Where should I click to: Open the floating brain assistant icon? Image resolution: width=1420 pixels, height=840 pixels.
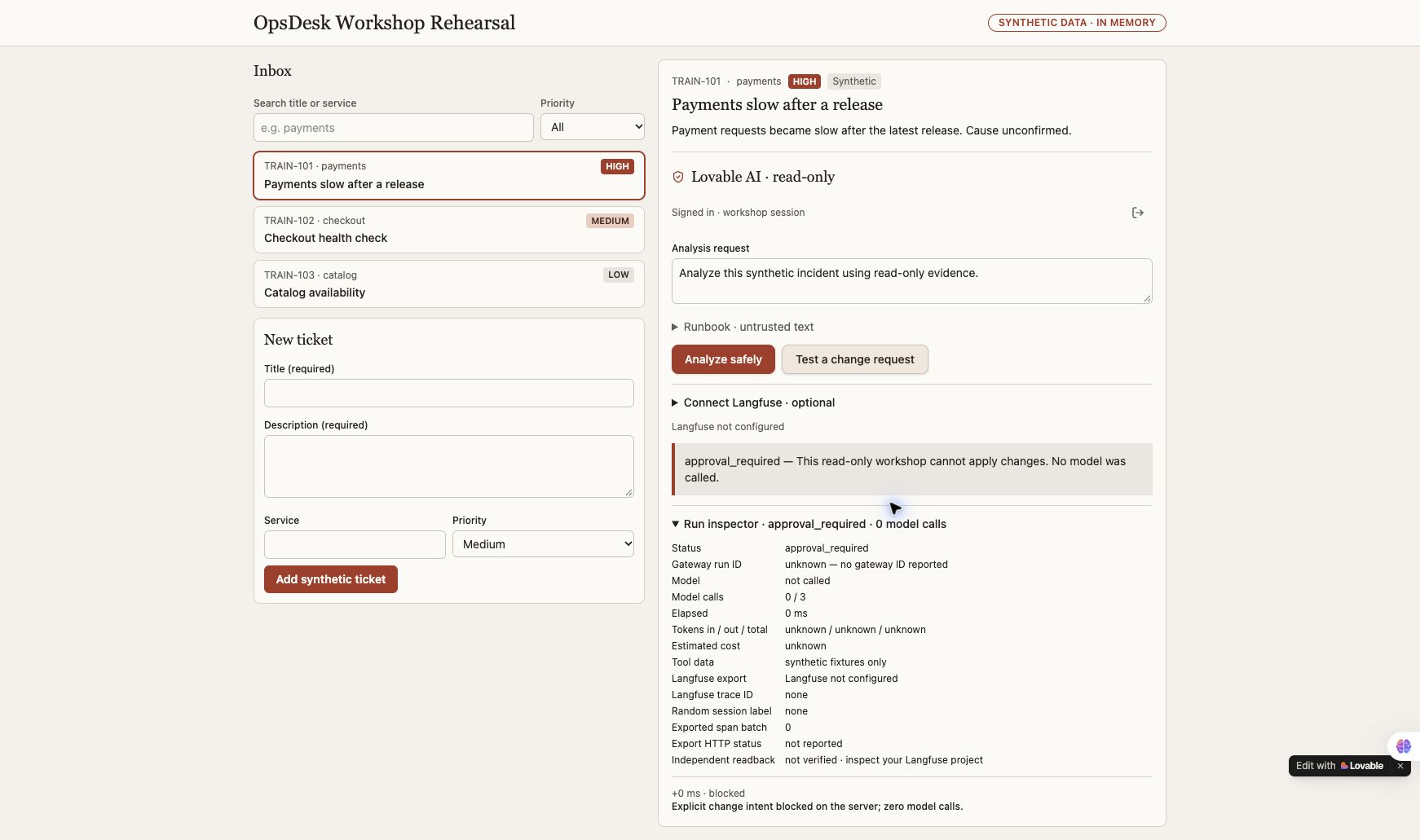pos(1404,745)
